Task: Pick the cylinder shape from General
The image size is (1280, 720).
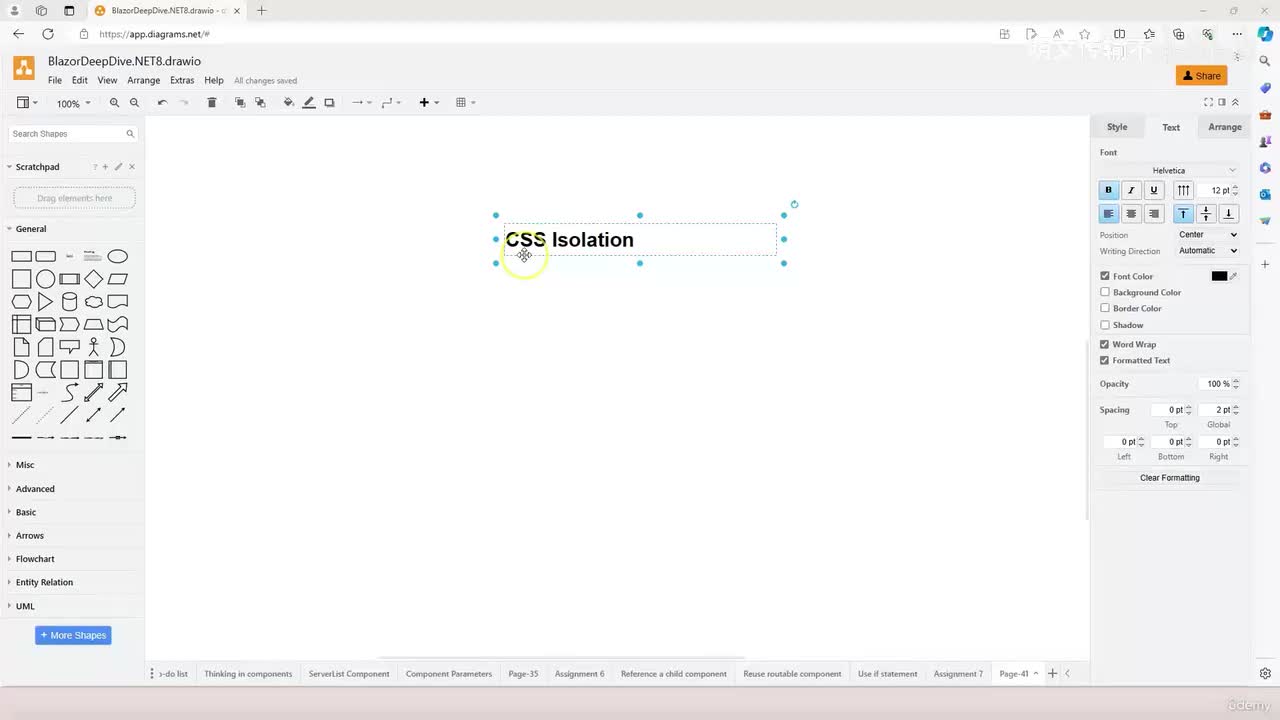Action: point(69,302)
